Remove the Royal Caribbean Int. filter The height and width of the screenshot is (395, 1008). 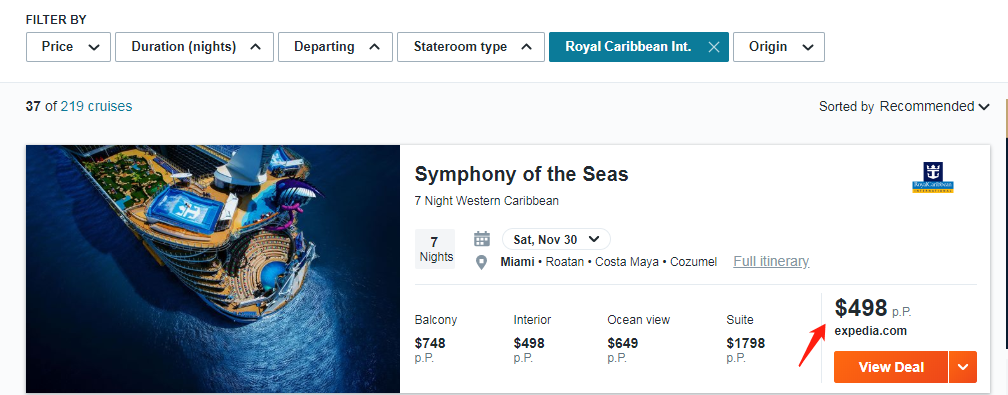[x=713, y=47]
